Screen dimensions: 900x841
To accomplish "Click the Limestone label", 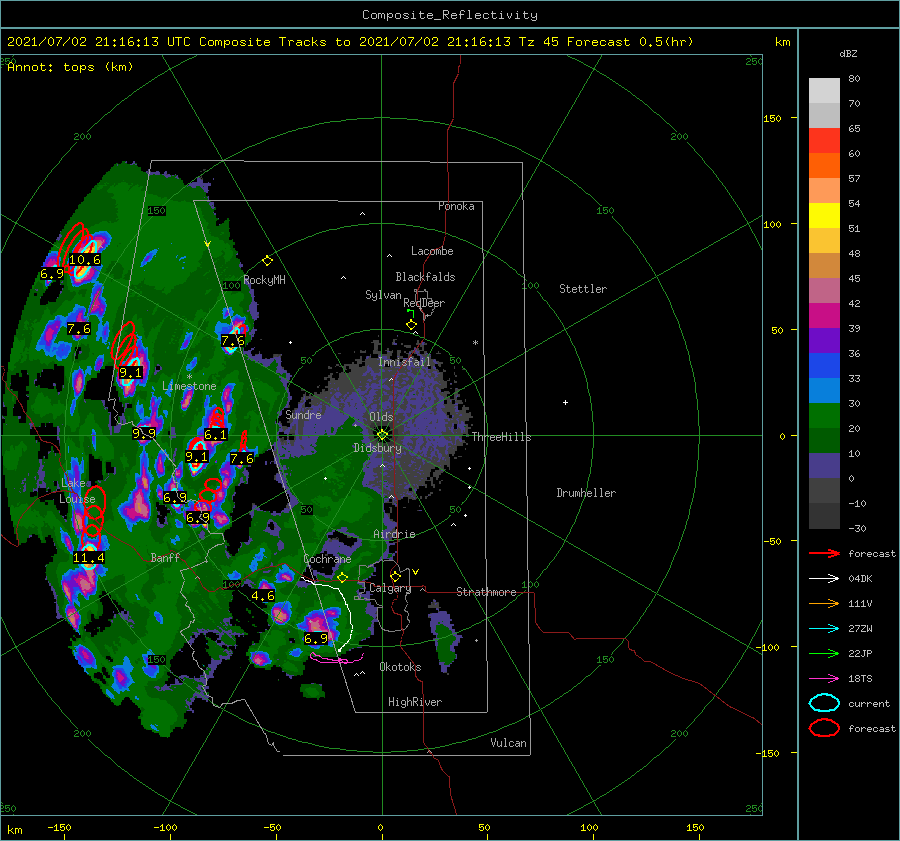I will pyautogui.click(x=189, y=386).
